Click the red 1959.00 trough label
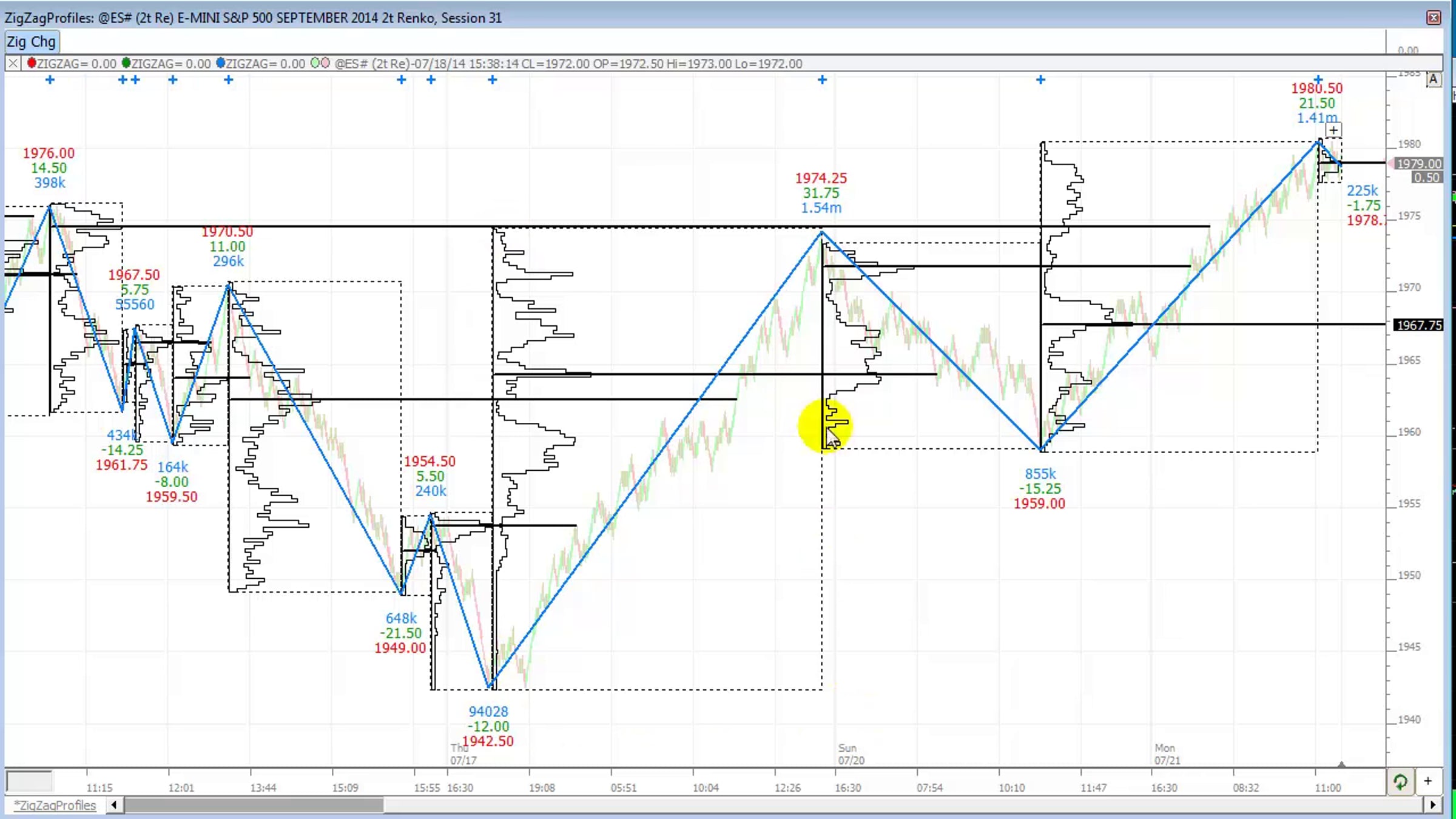1456x819 pixels. pos(1039,504)
